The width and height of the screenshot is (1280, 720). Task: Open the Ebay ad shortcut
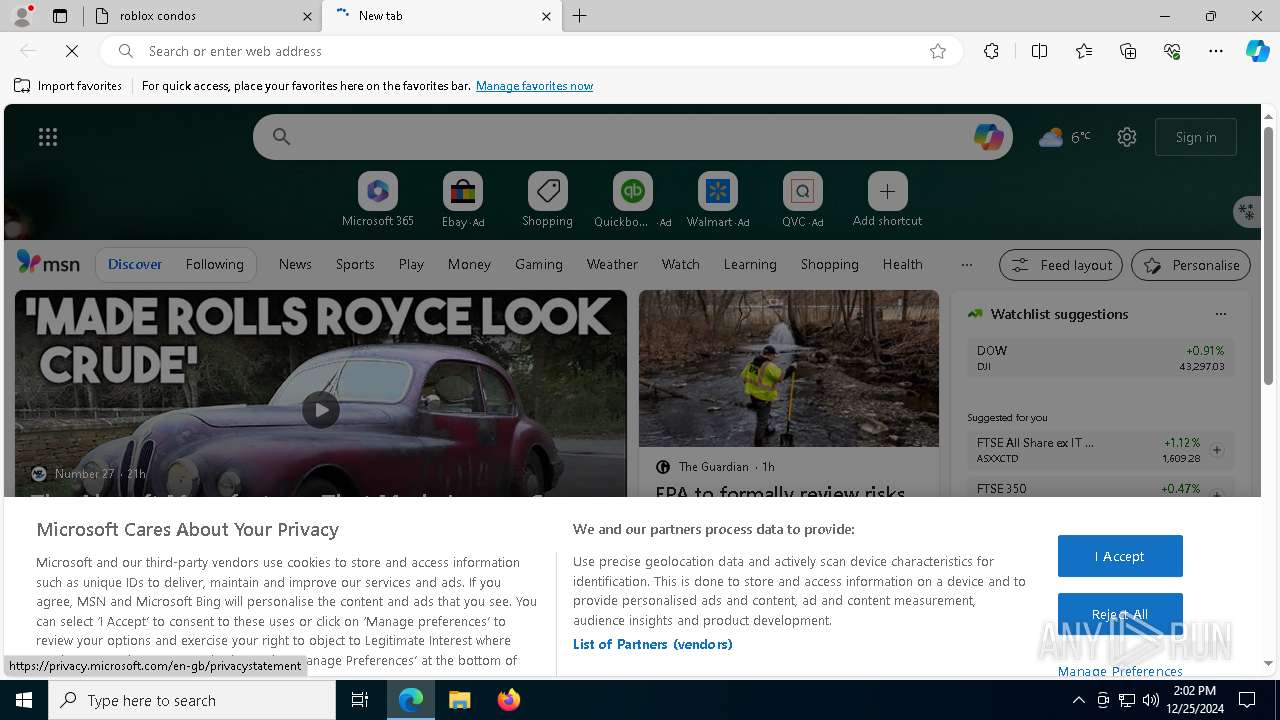coord(463,200)
